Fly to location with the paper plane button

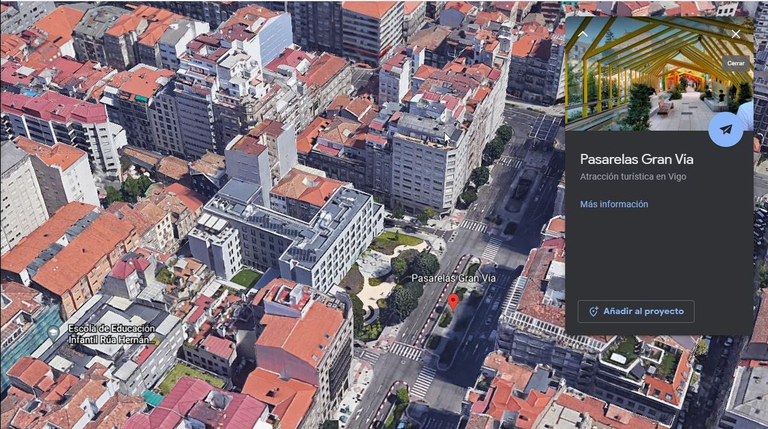[x=725, y=129]
